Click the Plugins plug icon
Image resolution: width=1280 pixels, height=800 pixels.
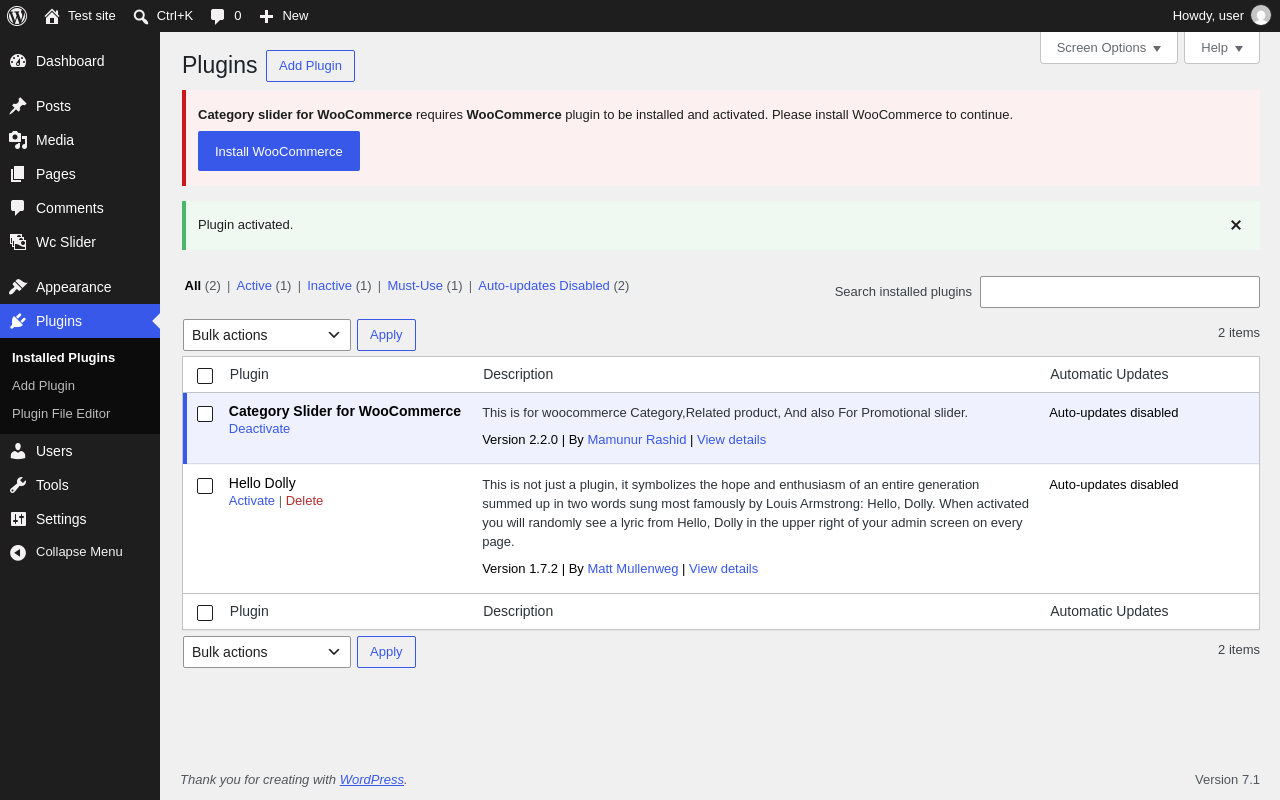tap(18, 321)
